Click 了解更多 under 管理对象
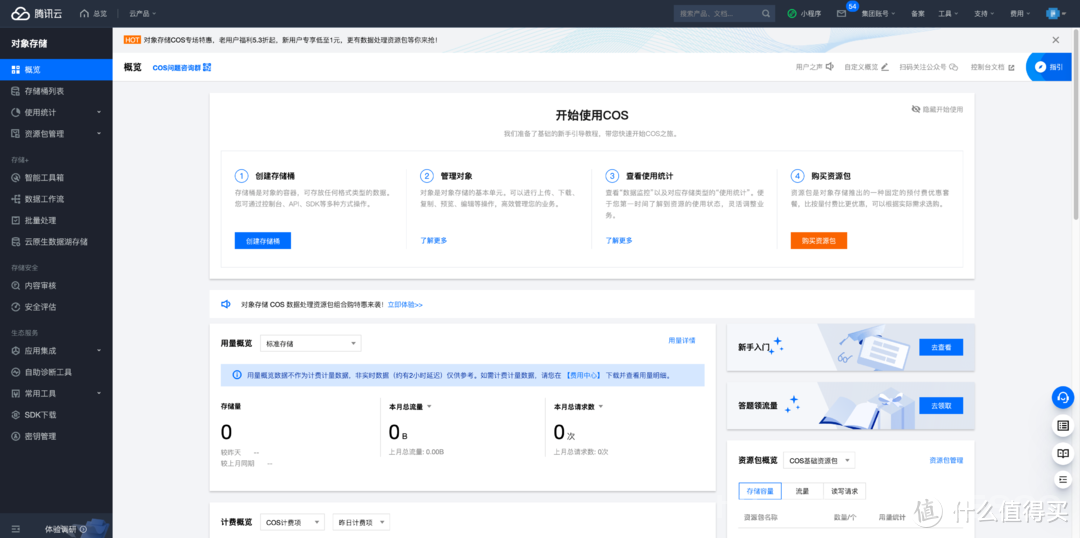This screenshot has height=538, width=1080. tap(434, 240)
